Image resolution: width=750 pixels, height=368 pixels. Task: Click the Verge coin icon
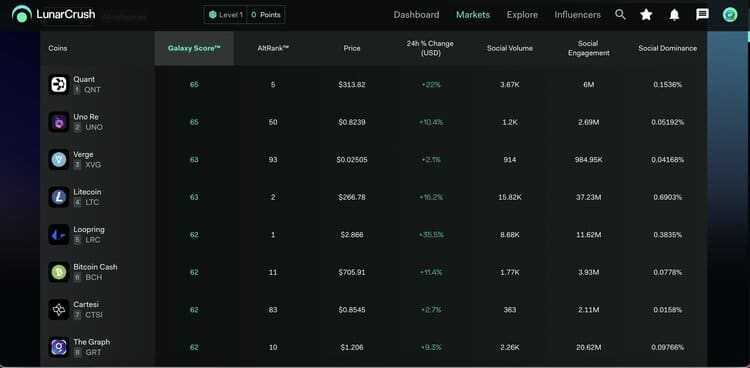(x=59, y=159)
